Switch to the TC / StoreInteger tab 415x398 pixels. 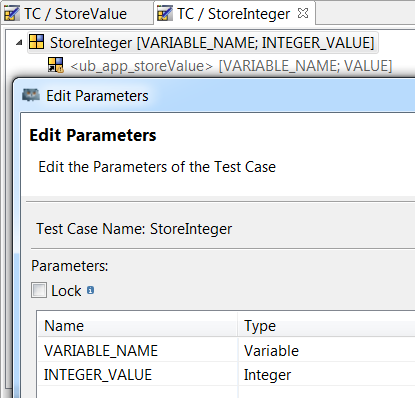(234, 14)
